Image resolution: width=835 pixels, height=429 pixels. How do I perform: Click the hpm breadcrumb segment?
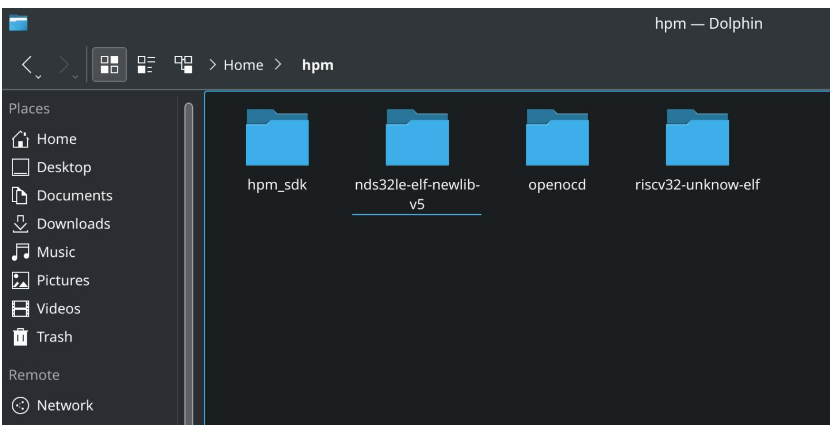[x=318, y=65]
